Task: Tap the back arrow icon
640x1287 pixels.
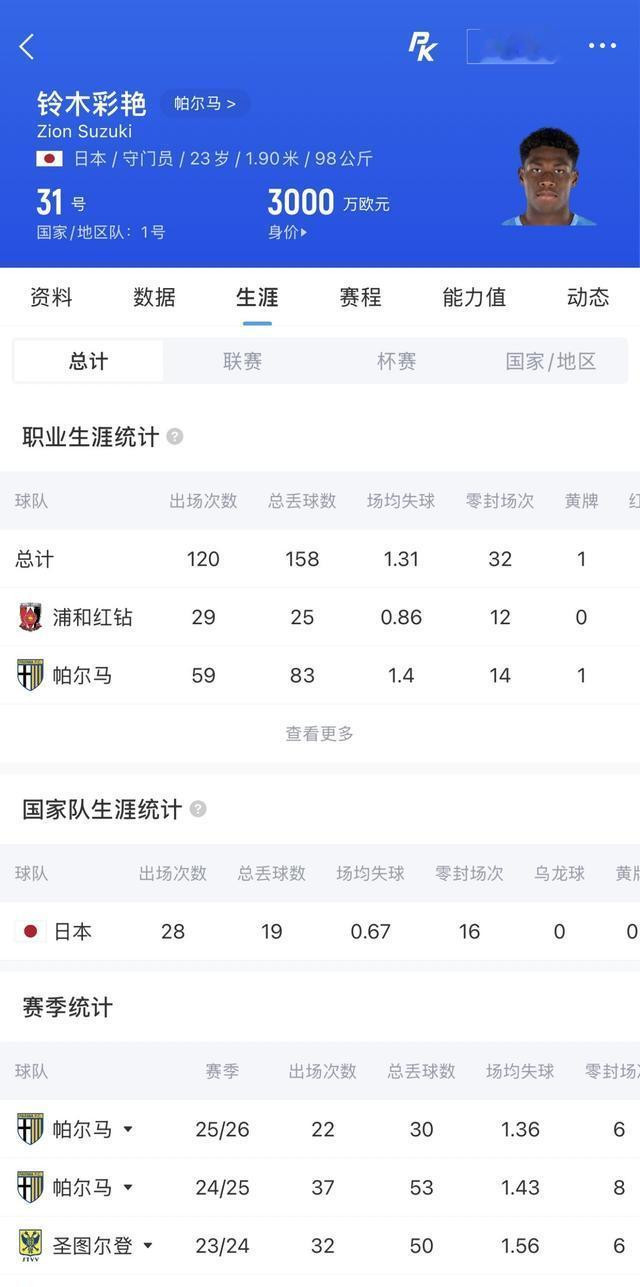Action: (27, 46)
